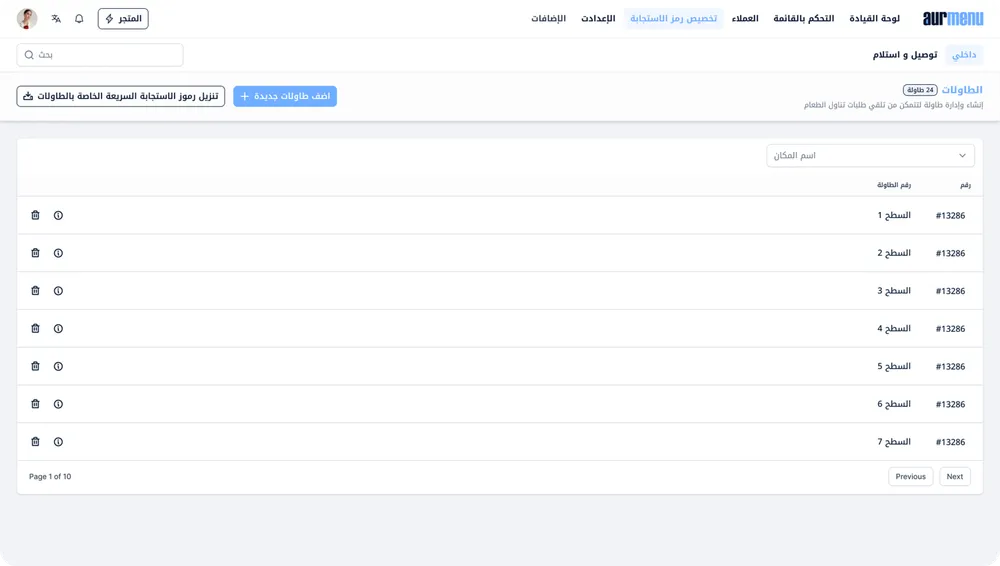The image size is (1000, 566).
Task: Open the language translation icon
Action: click(x=56, y=19)
